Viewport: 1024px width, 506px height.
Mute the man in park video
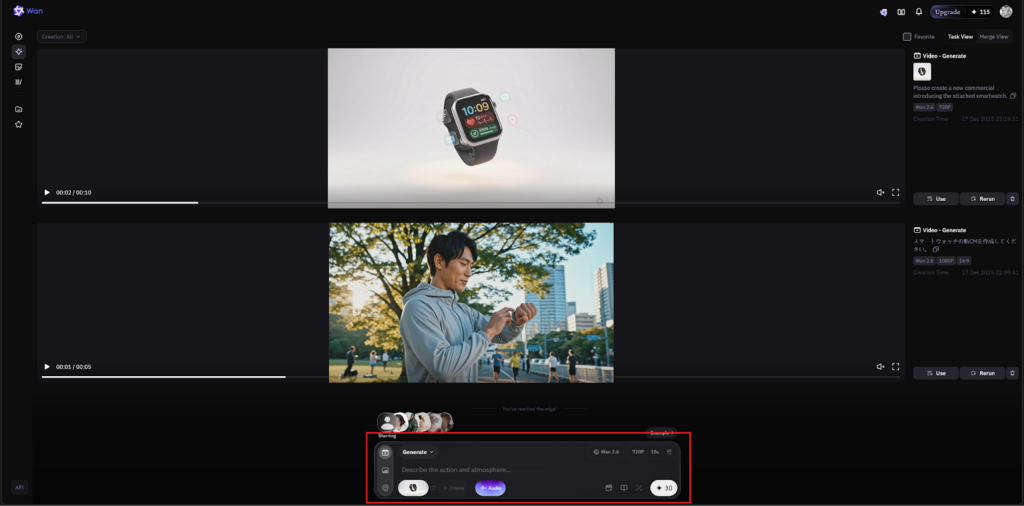coord(880,367)
